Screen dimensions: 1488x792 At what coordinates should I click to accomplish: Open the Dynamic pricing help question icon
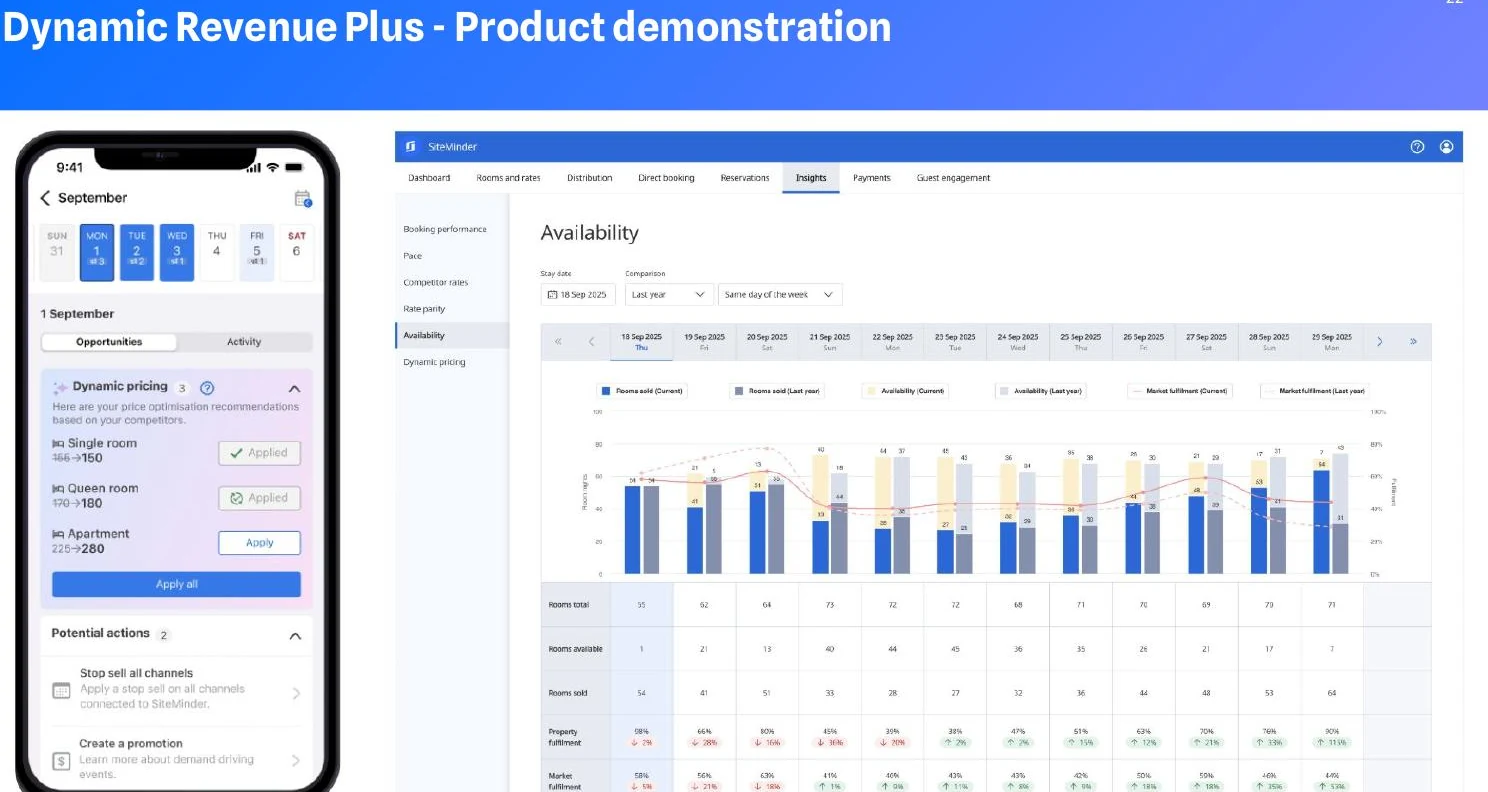207,388
